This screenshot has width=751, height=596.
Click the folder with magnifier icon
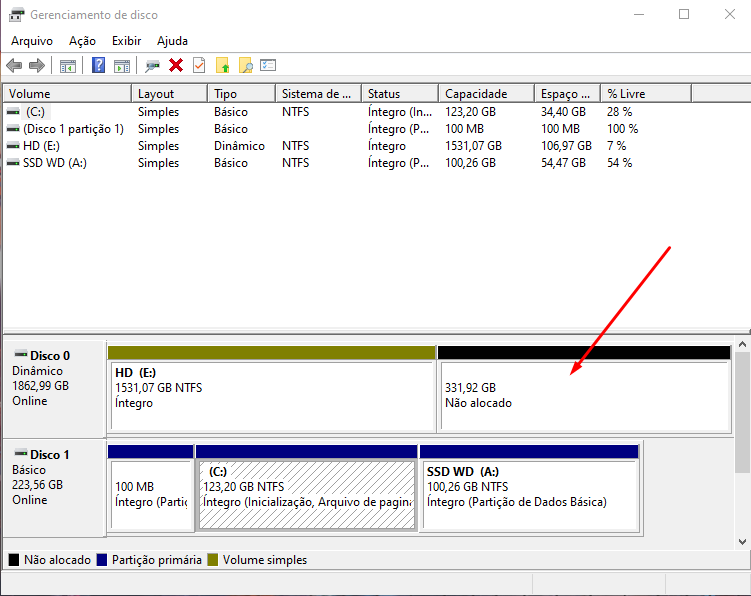[x=246, y=65]
